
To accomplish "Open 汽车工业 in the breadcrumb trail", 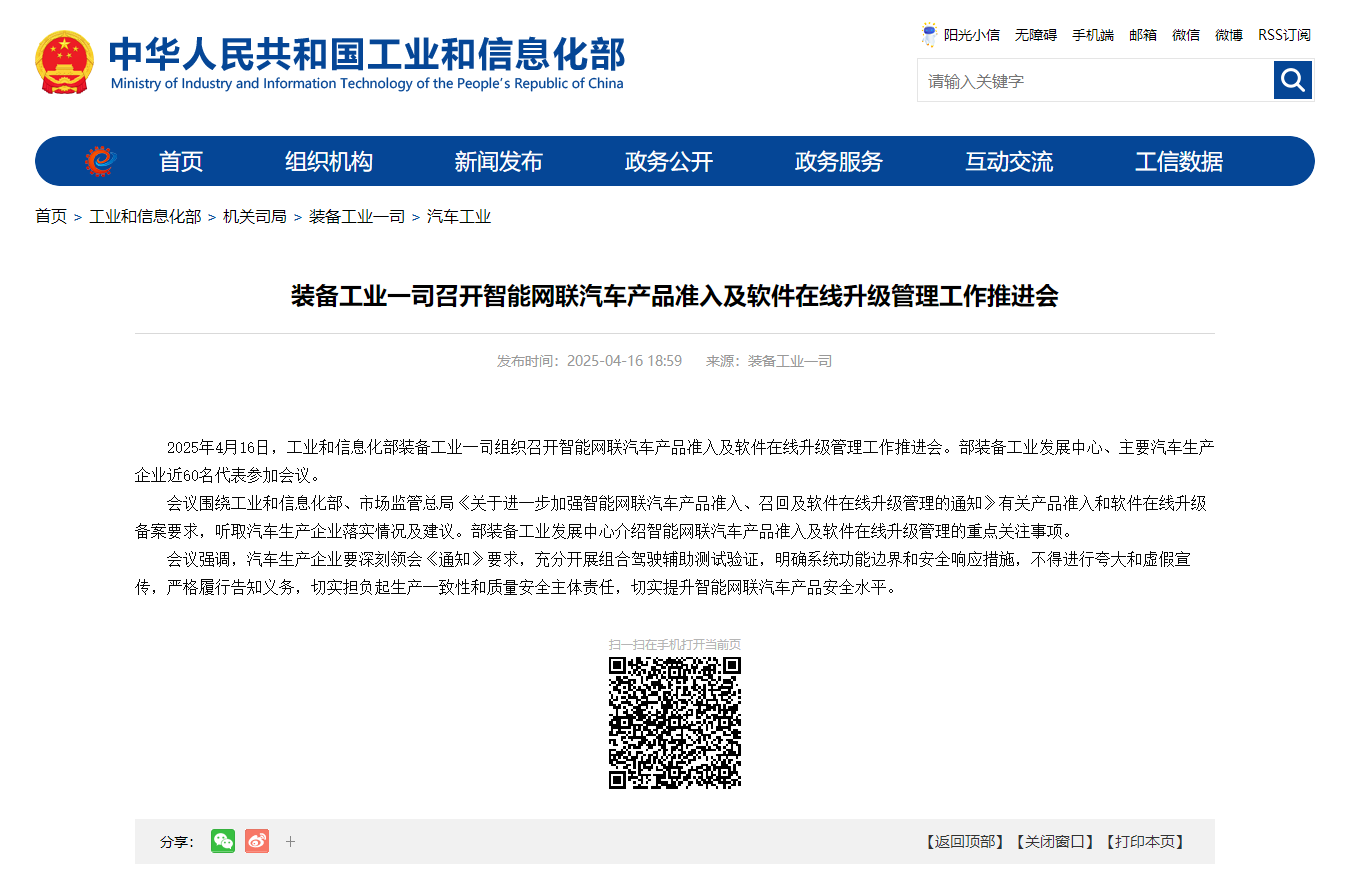I will [x=459, y=215].
